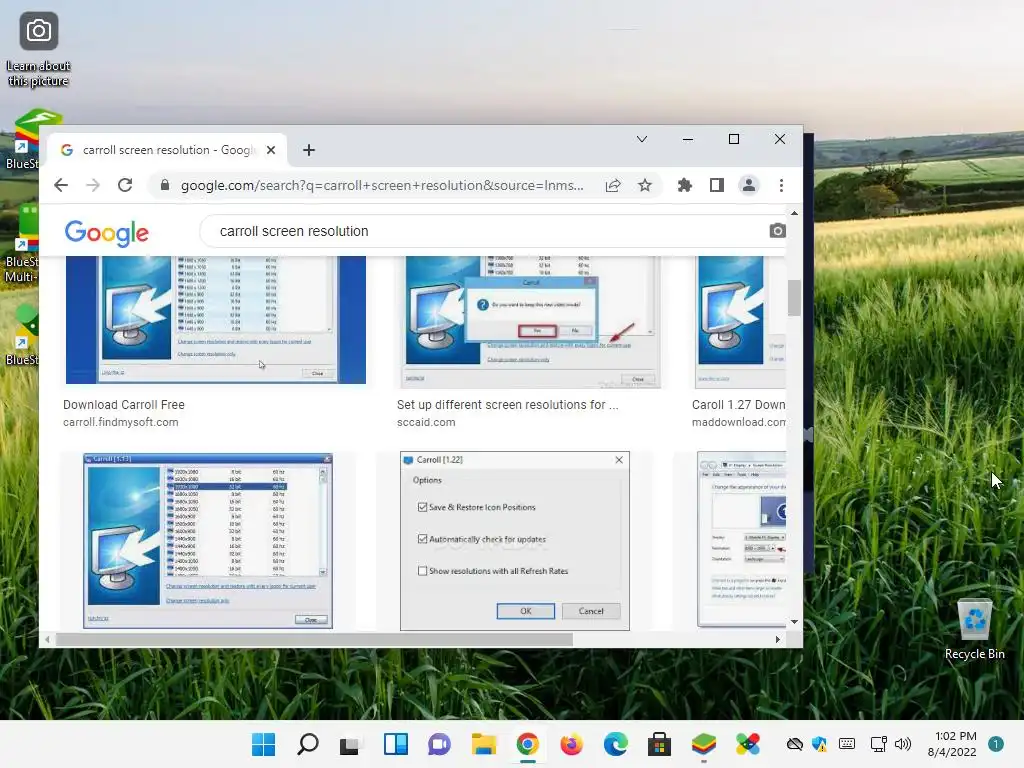Image resolution: width=1024 pixels, height=768 pixels.
Task: Open the display settings result thumbnail
Action: (x=742, y=539)
